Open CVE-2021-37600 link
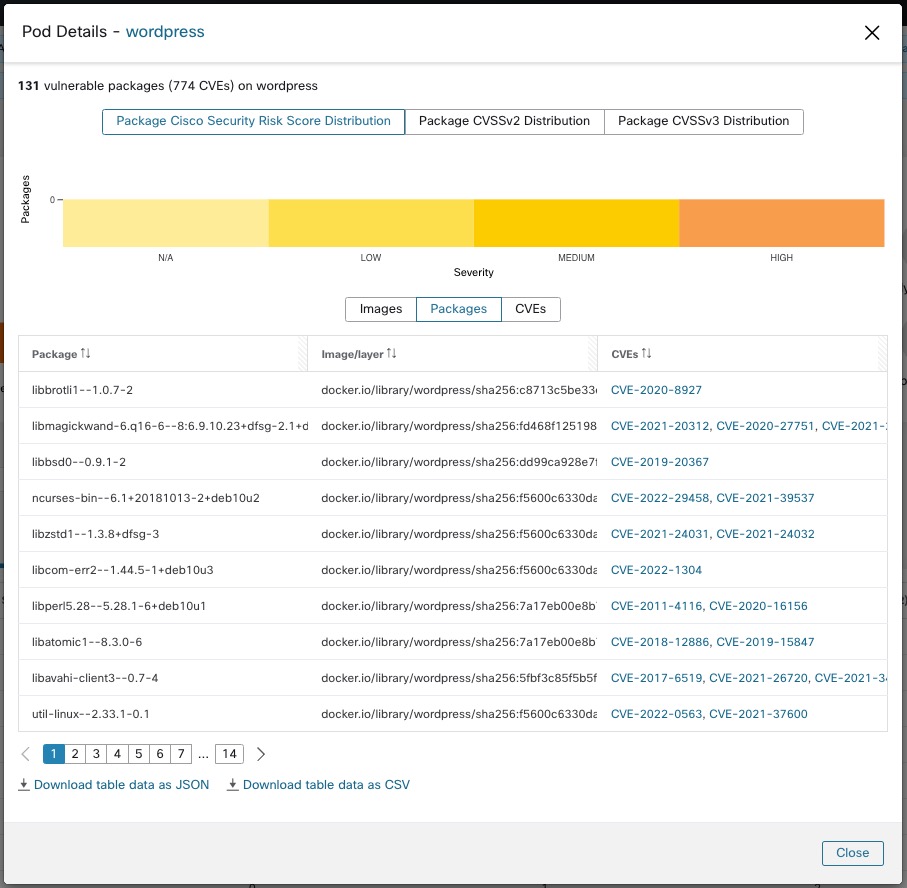Viewport: 907px width, 888px height. (758, 714)
